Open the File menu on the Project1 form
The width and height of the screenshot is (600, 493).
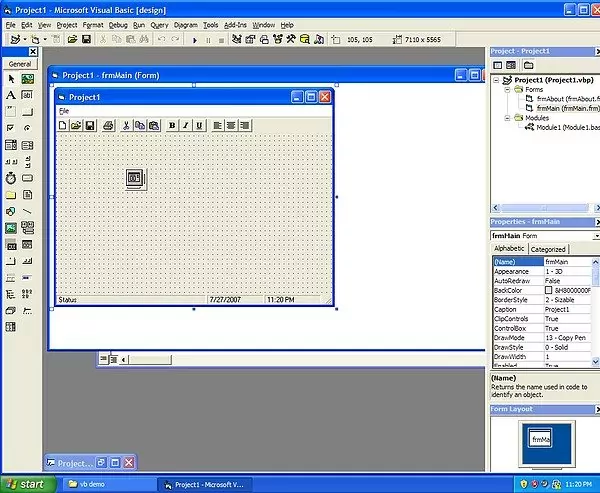(x=64, y=111)
